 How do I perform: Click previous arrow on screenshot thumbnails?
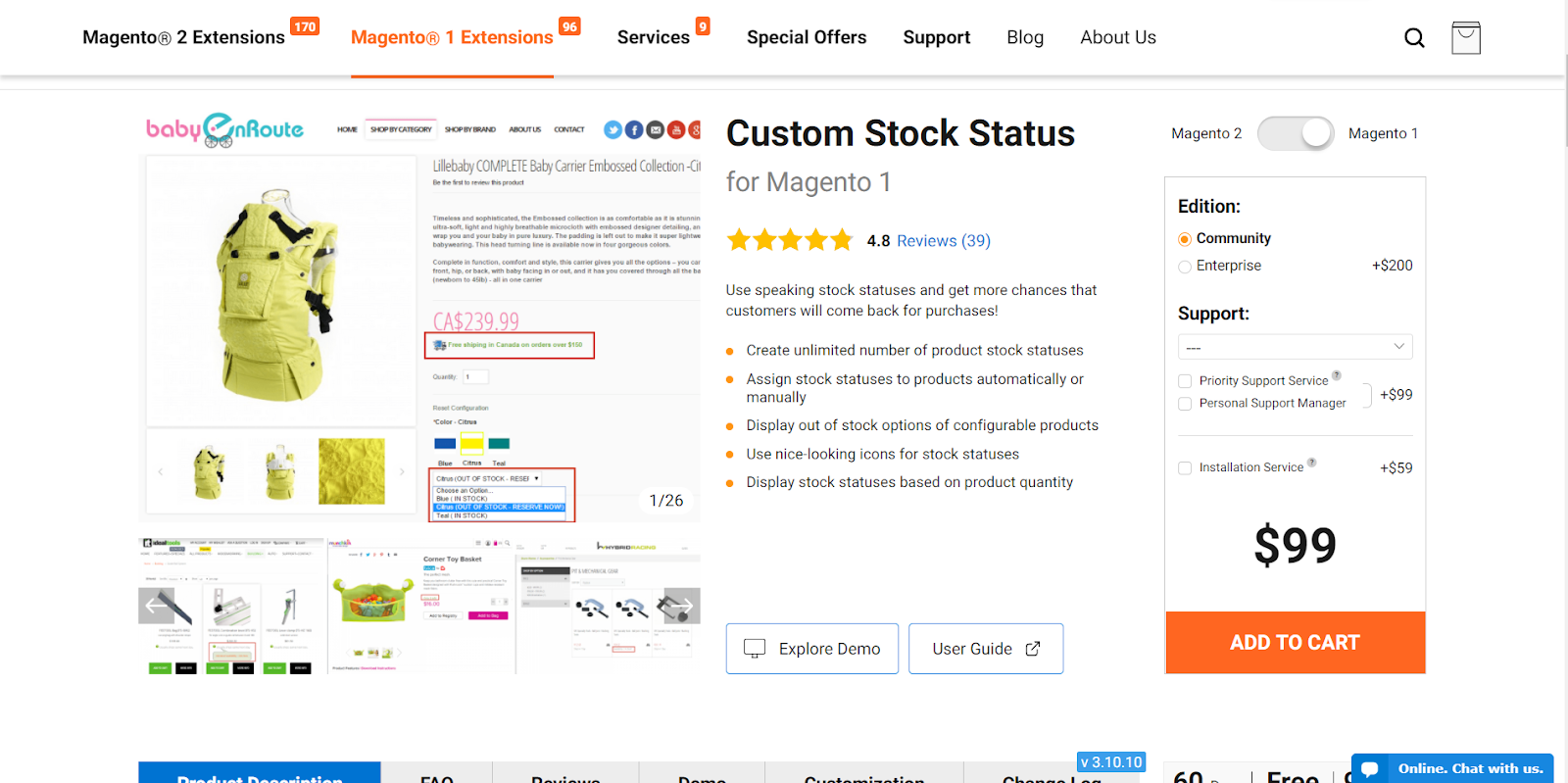tap(157, 606)
